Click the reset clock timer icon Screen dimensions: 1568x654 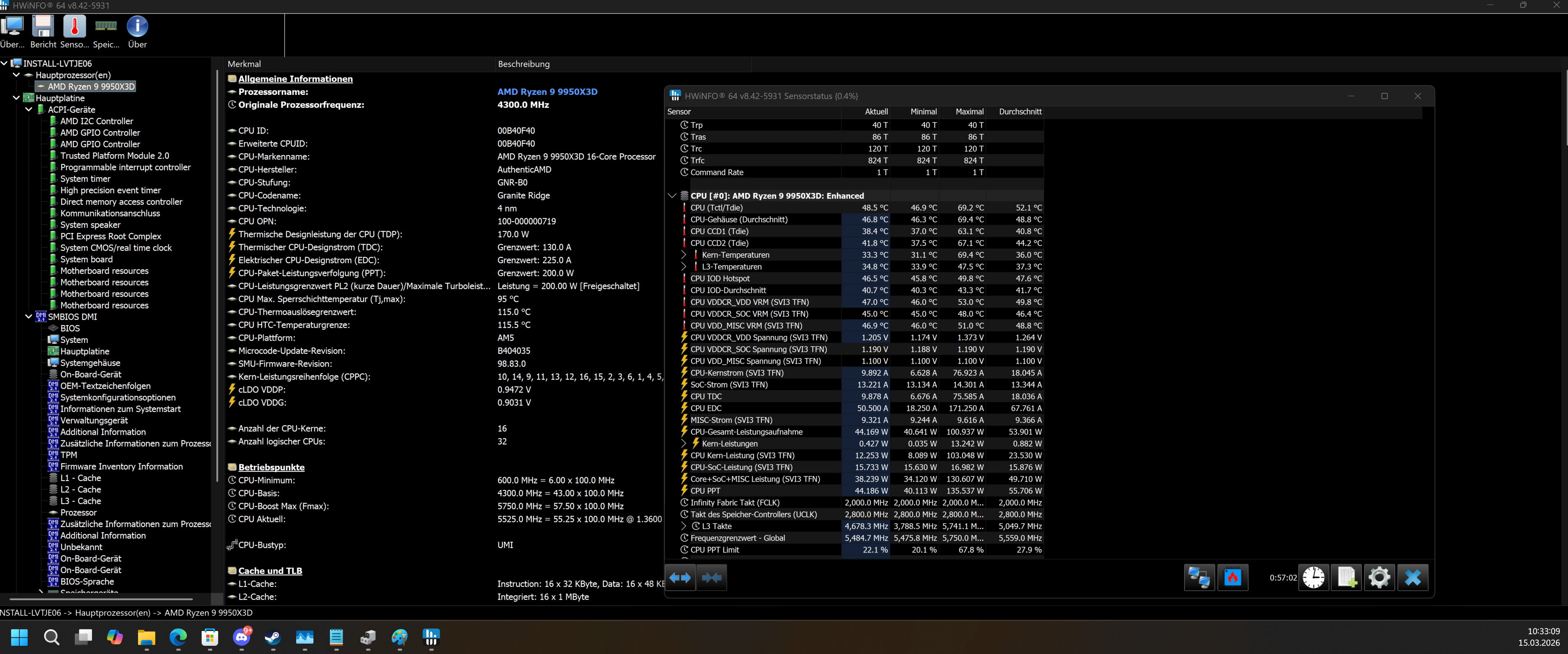(x=1313, y=577)
